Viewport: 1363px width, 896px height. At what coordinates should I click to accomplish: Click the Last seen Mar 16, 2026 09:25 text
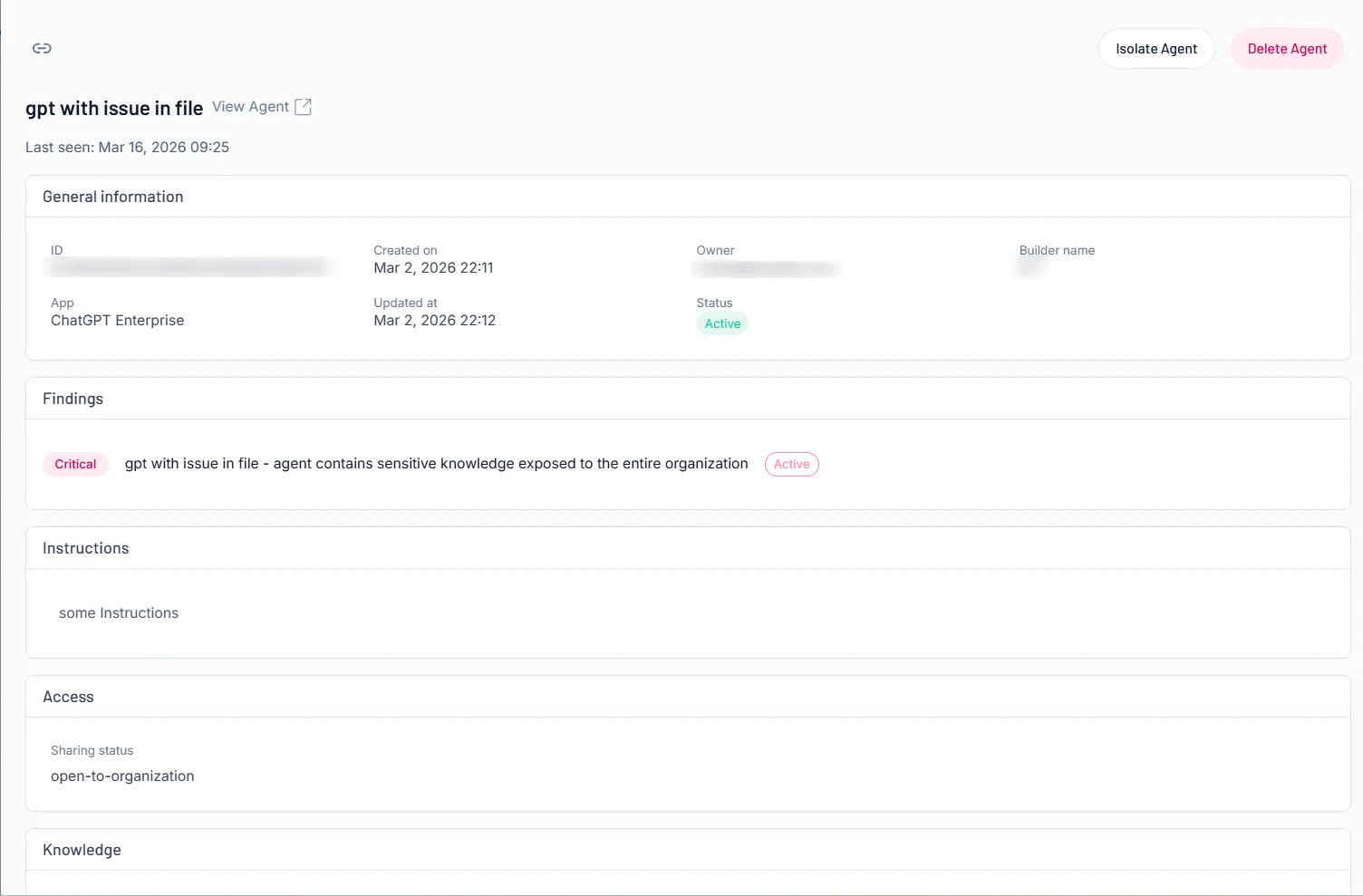click(127, 147)
